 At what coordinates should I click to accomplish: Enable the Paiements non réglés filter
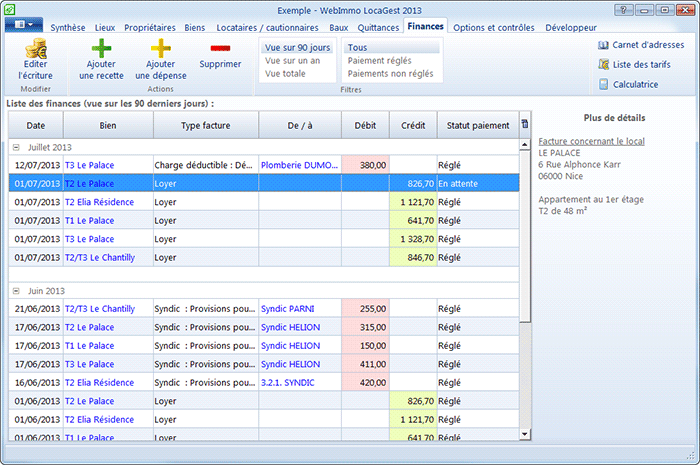[x=390, y=73]
